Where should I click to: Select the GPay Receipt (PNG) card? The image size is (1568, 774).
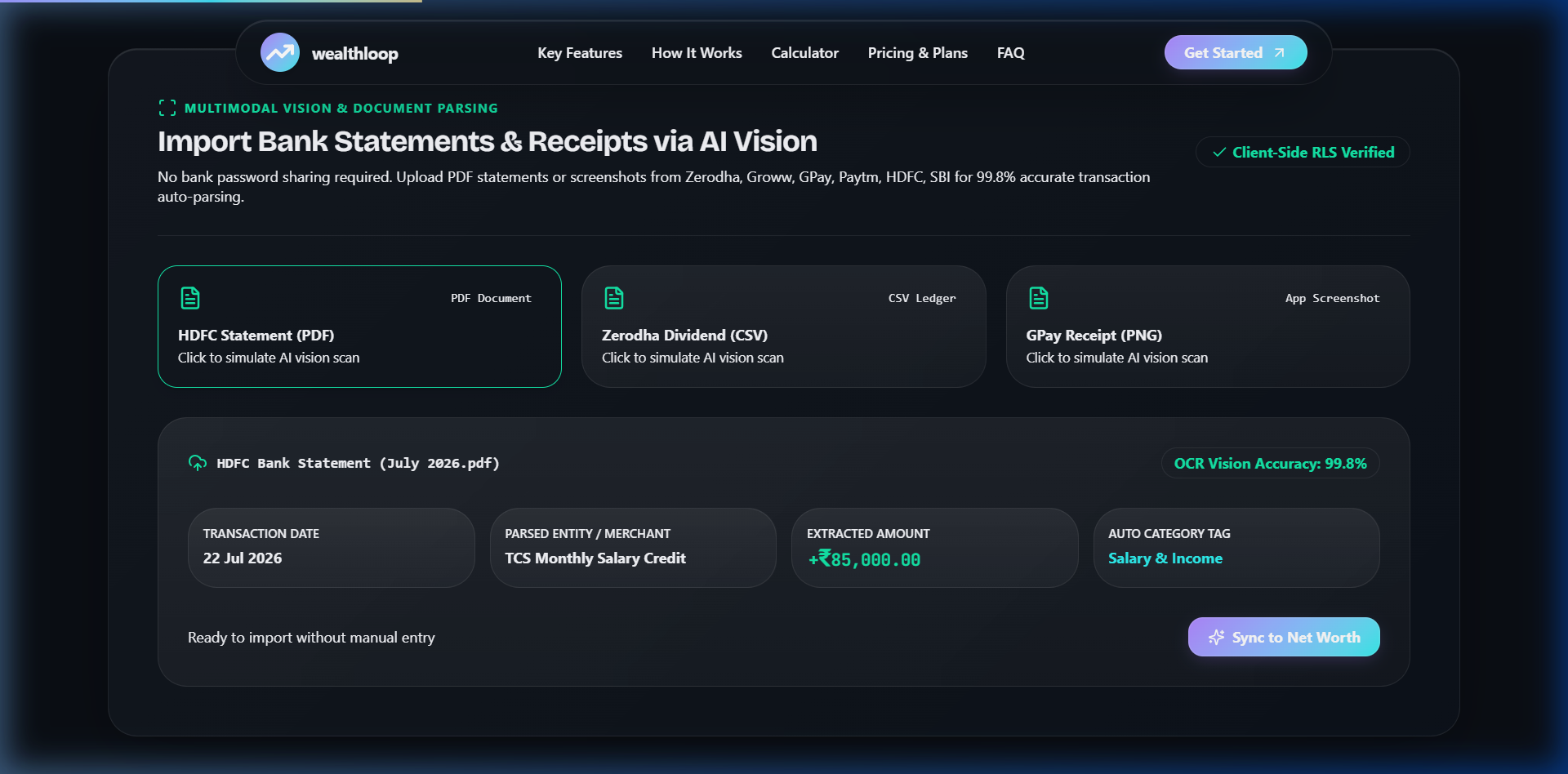pyautogui.click(x=1208, y=327)
